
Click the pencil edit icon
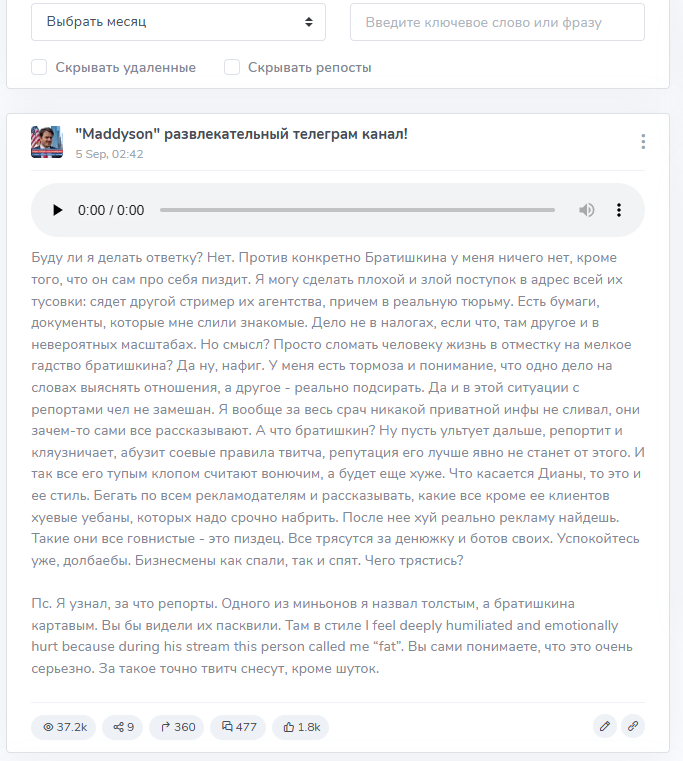pos(605,727)
